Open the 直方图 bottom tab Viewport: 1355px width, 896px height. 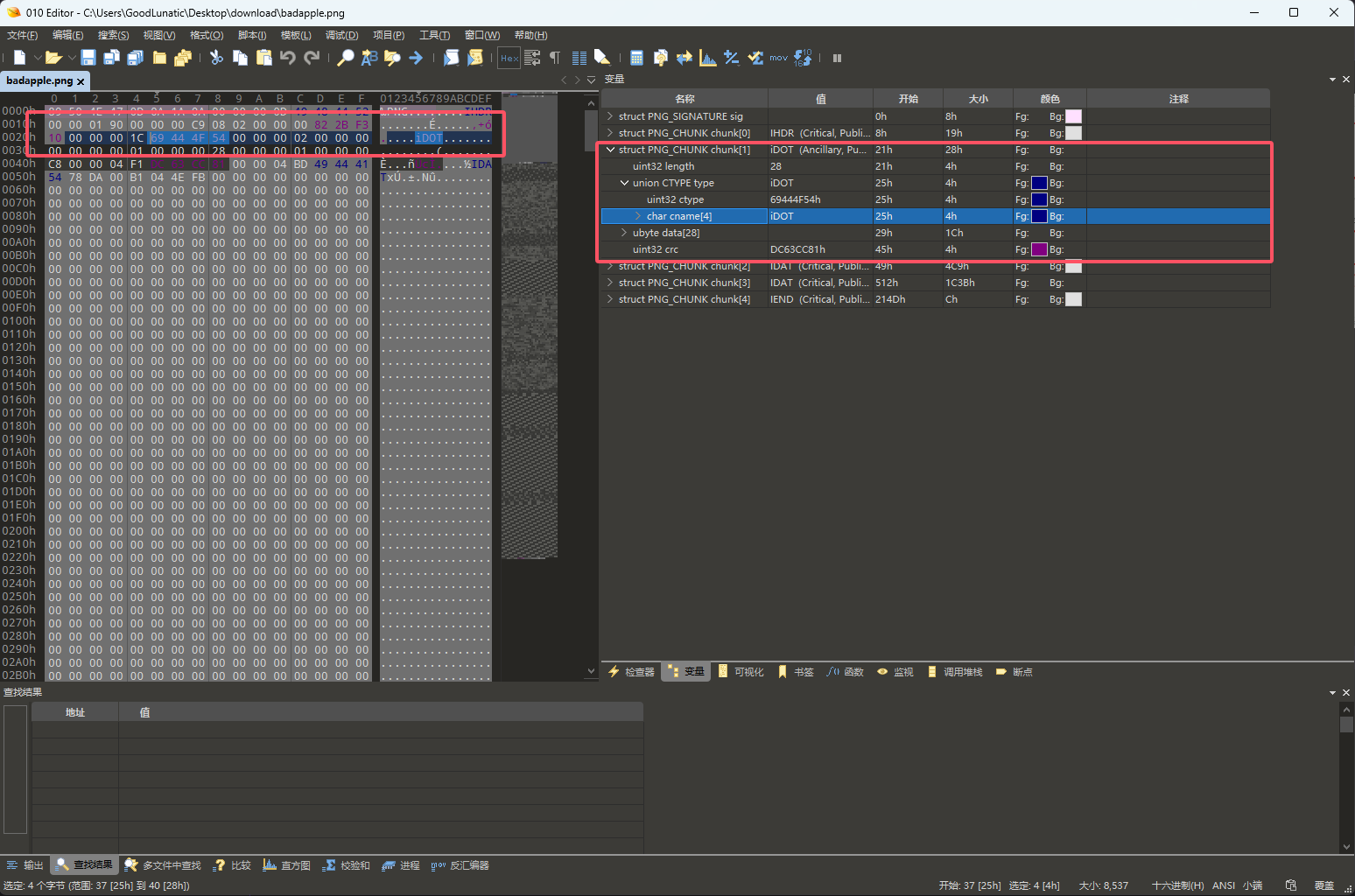point(286,865)
